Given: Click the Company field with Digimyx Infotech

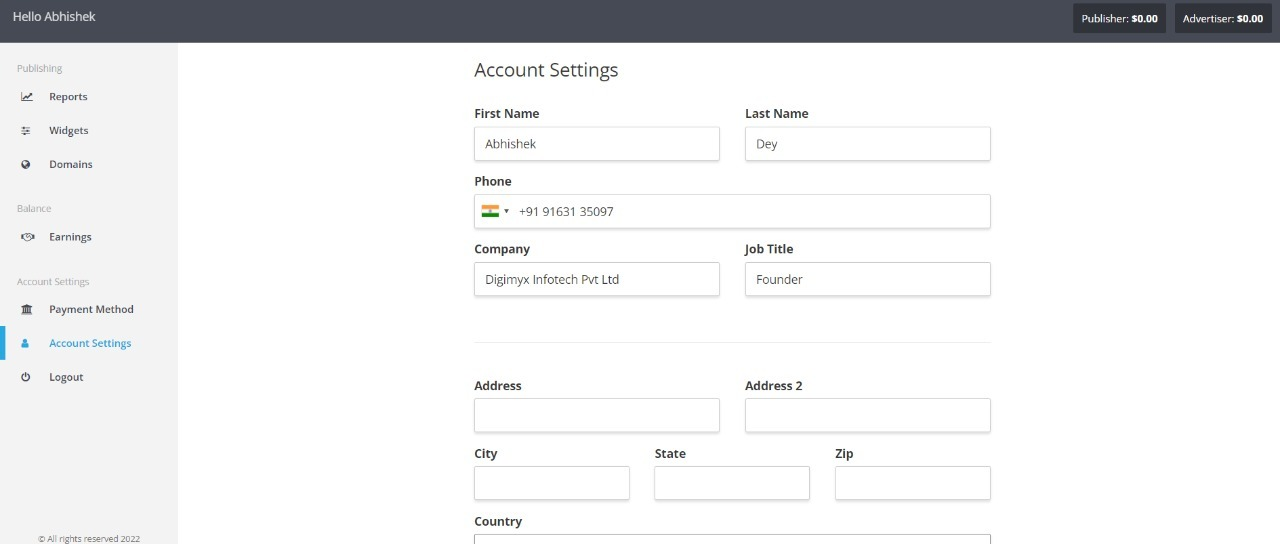Looking at the screenshot, I should point(597,280).
